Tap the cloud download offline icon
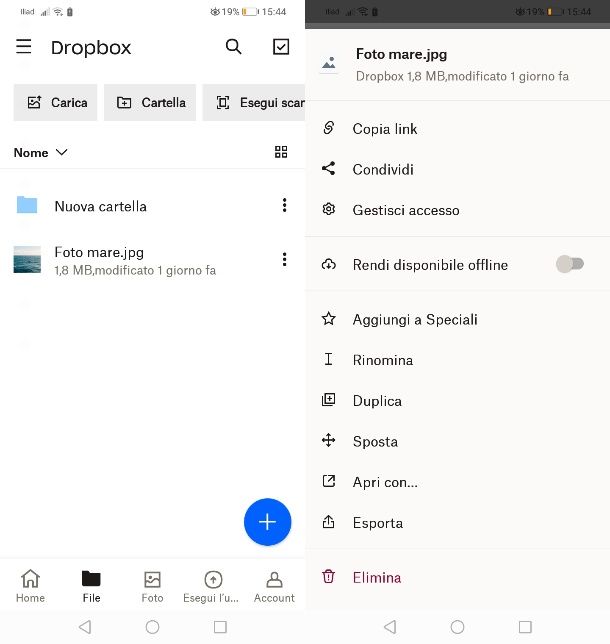The height and width of the screenshot is (644, 610). click(329, 264)
